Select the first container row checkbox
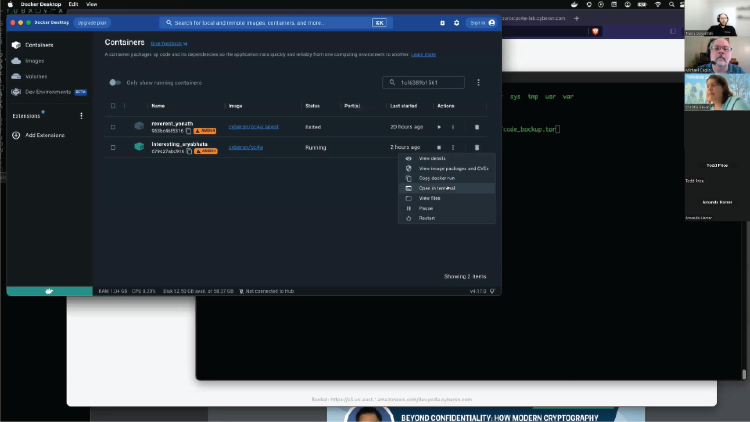The image size is (750, 422). [x=113, y=127]
